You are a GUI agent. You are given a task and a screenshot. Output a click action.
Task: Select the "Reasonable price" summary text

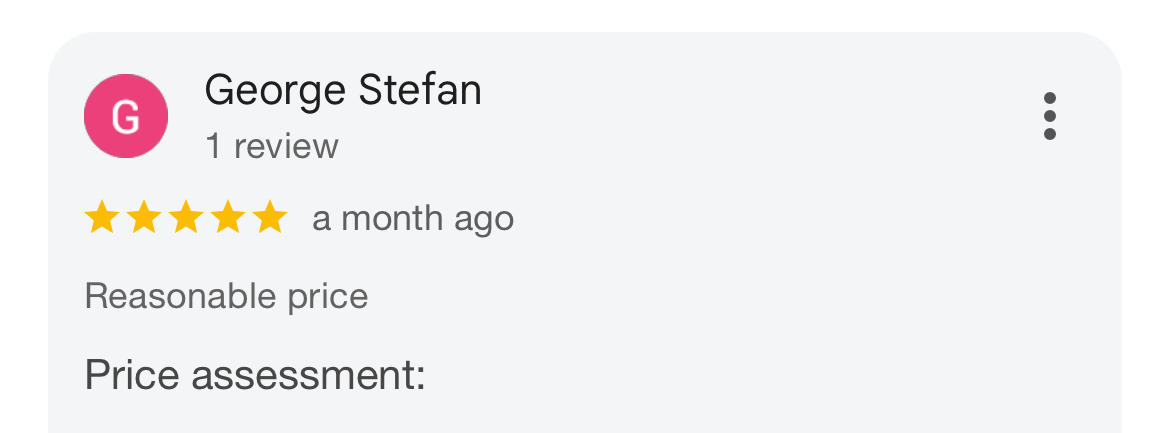(x=227, y=296)
